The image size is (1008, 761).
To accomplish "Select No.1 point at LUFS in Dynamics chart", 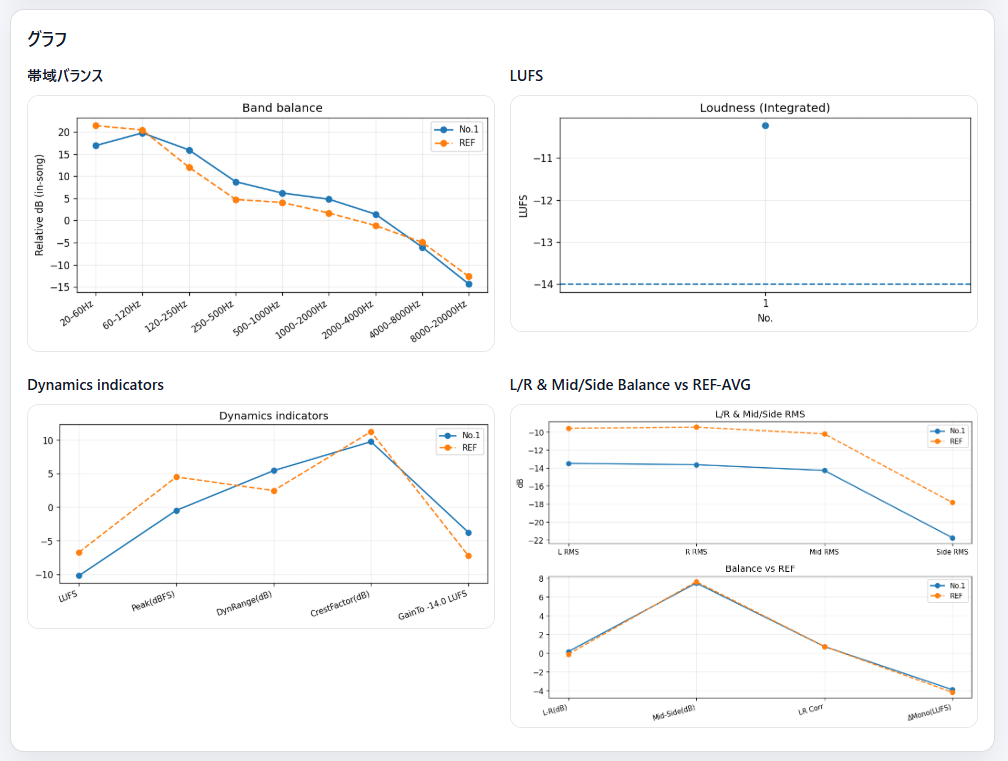I will click(79, 575).
